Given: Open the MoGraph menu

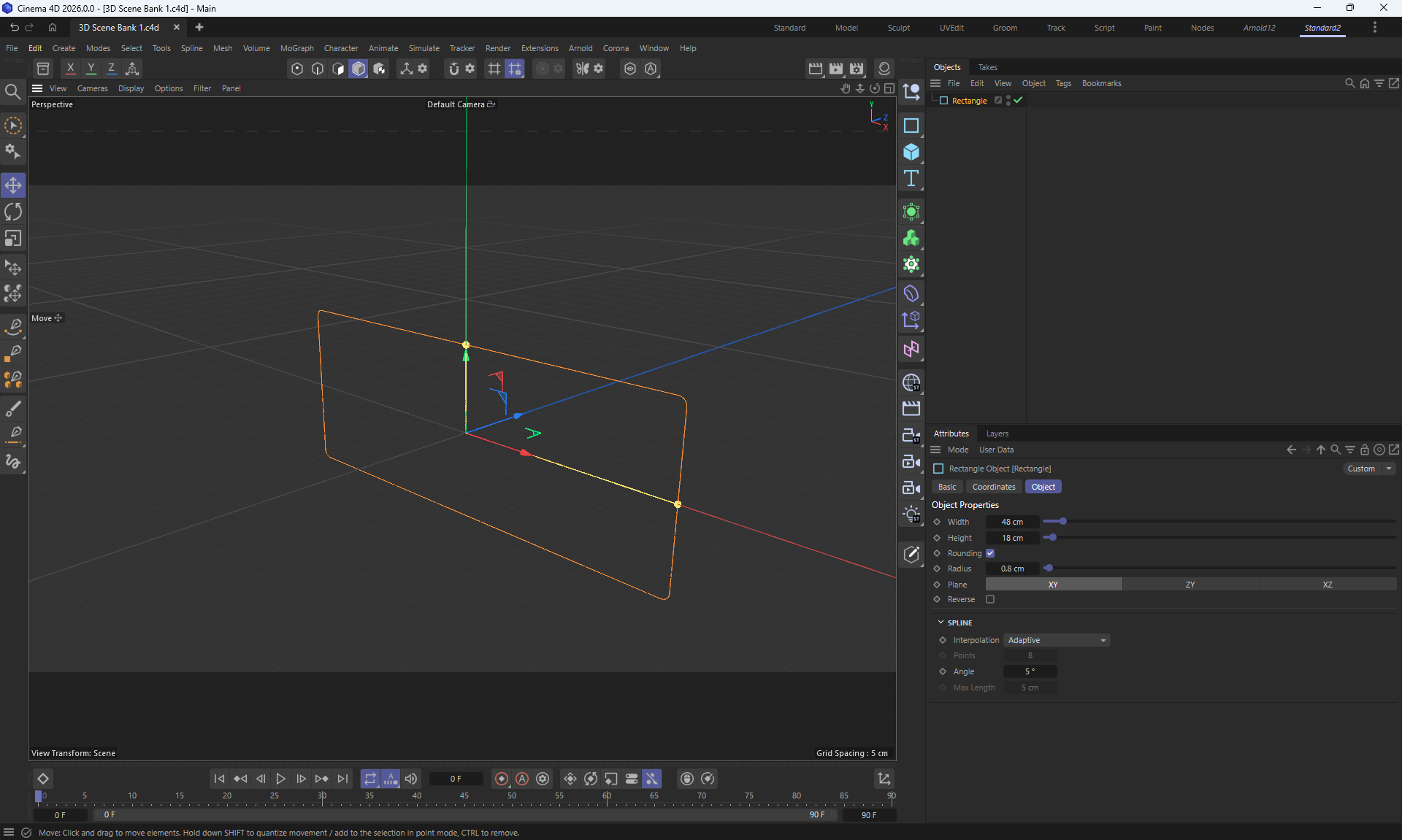Looking at the screenshot, I should tap(296, 48).
